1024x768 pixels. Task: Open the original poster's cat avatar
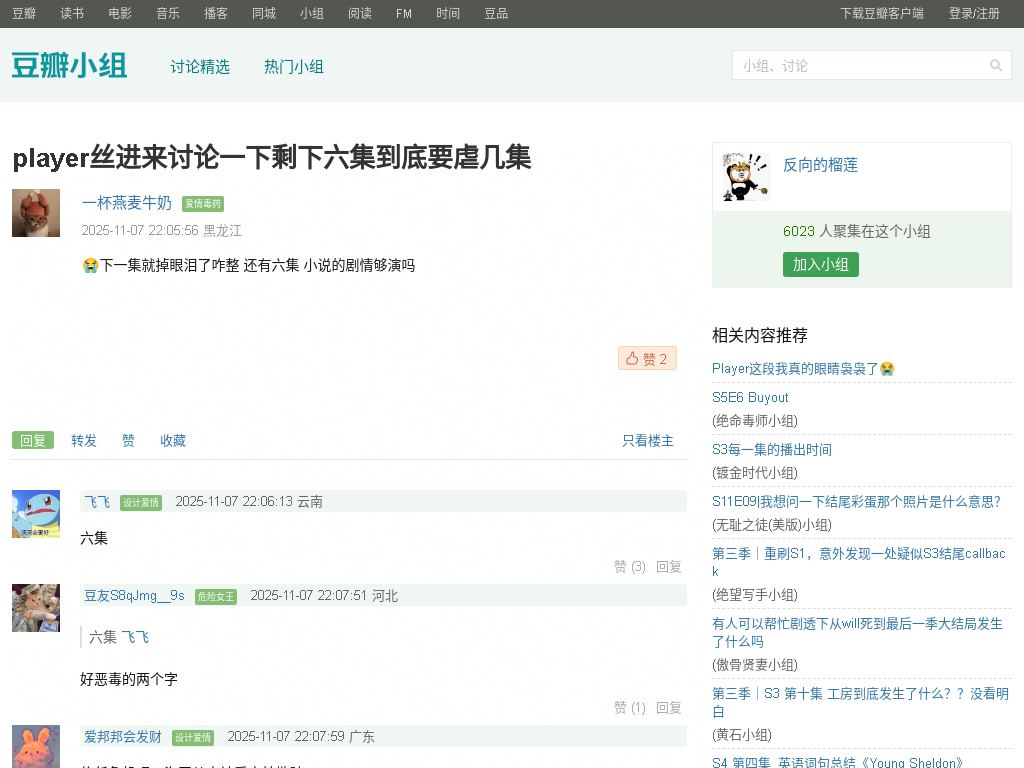(x=36, y=213)
